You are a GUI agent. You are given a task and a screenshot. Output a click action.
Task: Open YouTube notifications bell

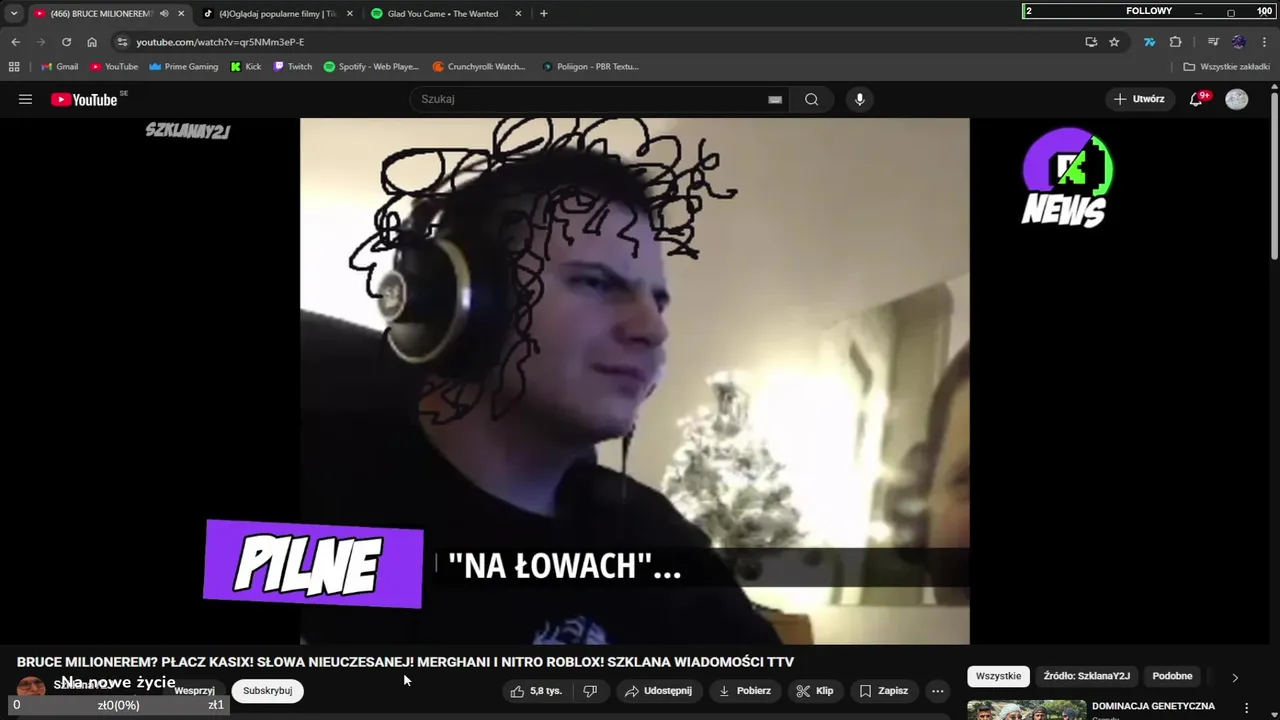[x=1196, y=99]
